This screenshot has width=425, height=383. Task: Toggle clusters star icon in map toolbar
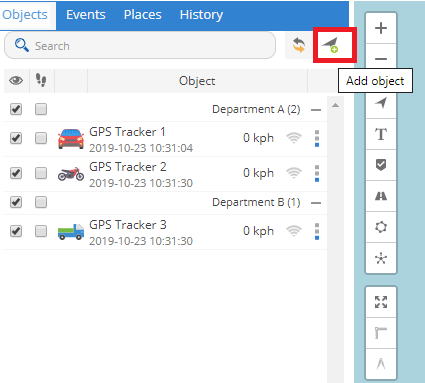pos(381,258)
